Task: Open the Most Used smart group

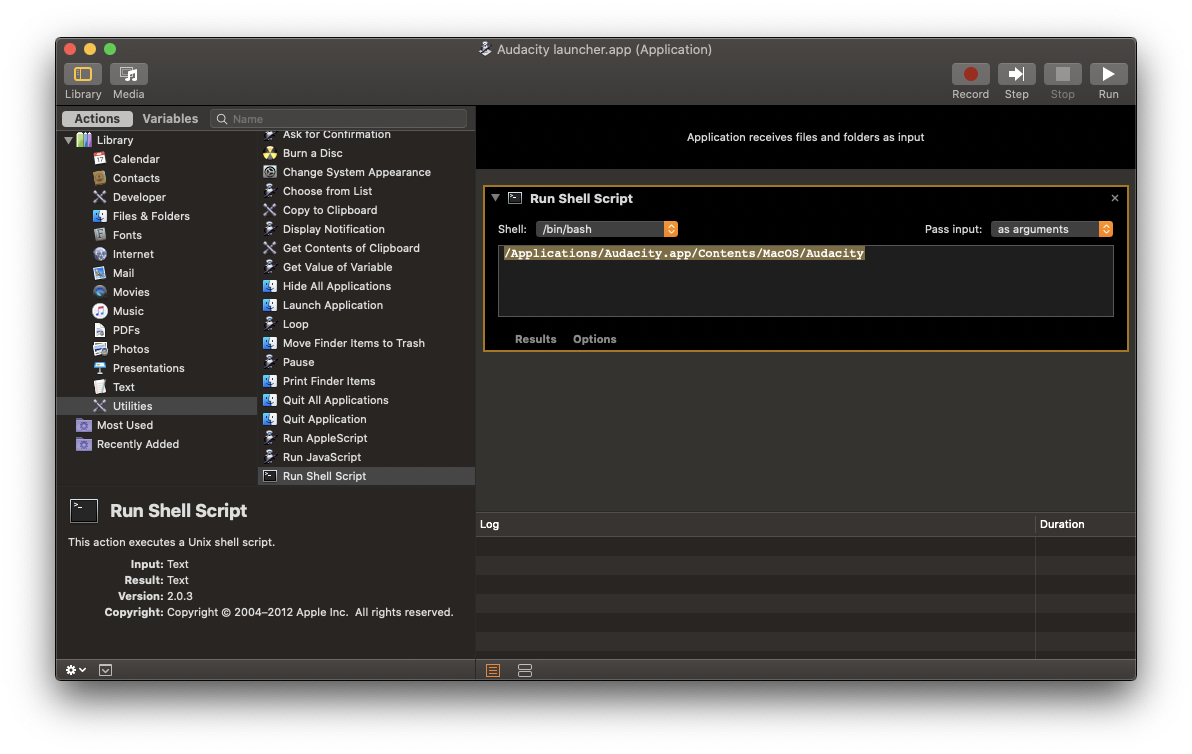Action: pyautogui.click(x=125, y=425)
